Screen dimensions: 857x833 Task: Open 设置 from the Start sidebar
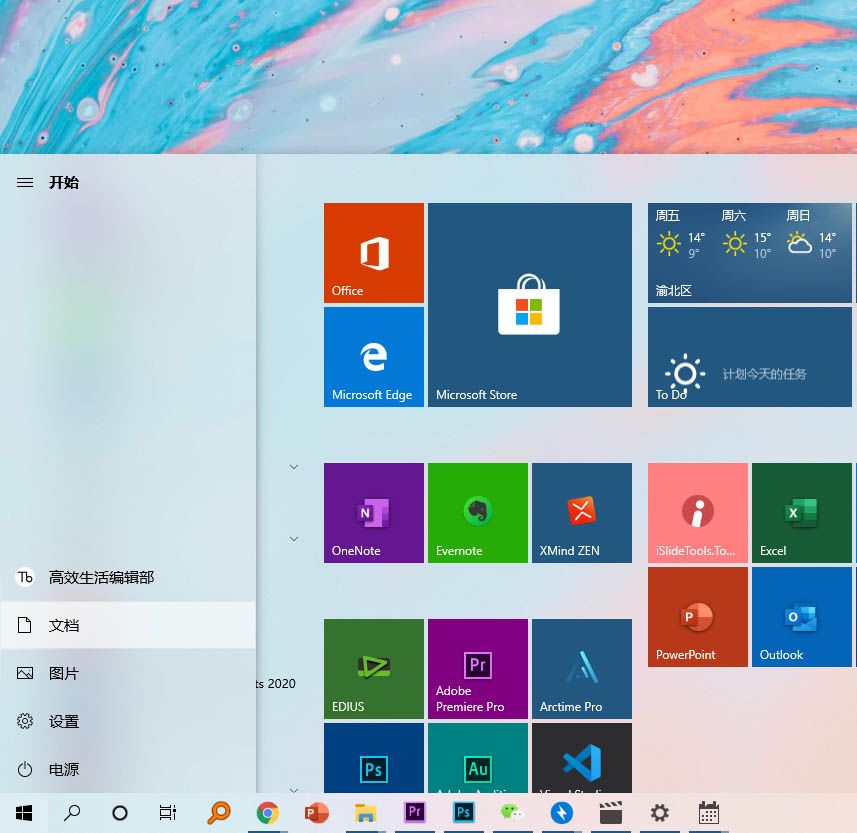[128, 721]
